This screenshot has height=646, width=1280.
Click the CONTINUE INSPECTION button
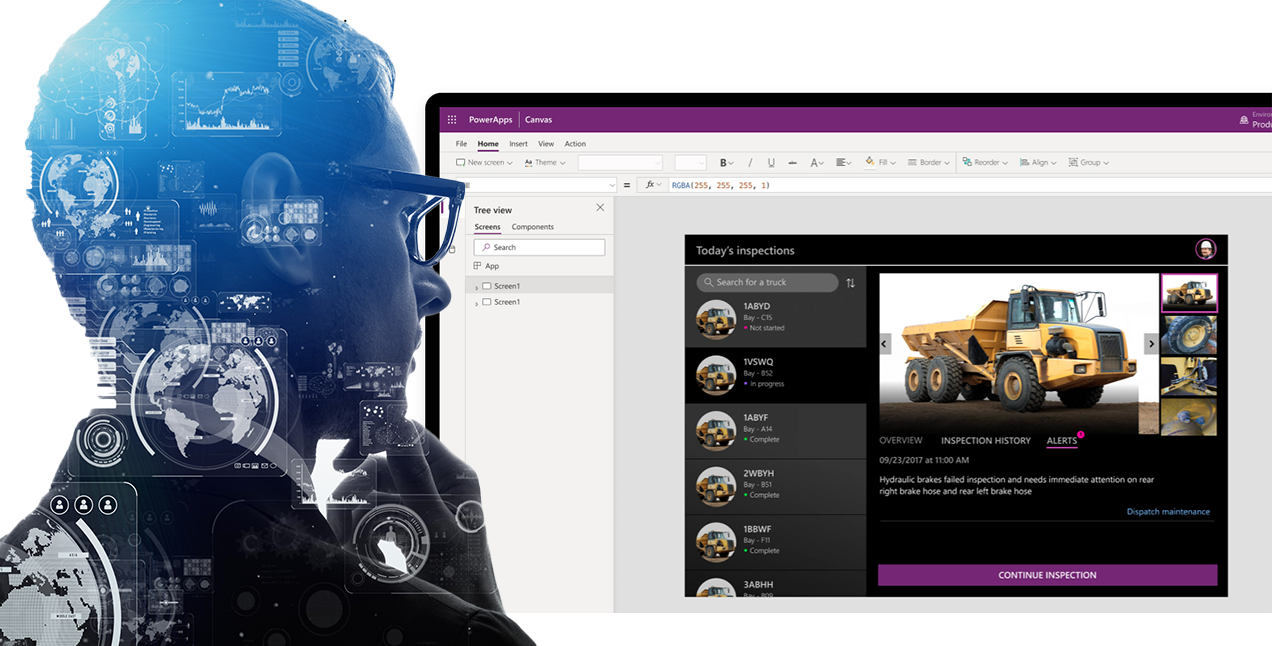click(1047, 575)
